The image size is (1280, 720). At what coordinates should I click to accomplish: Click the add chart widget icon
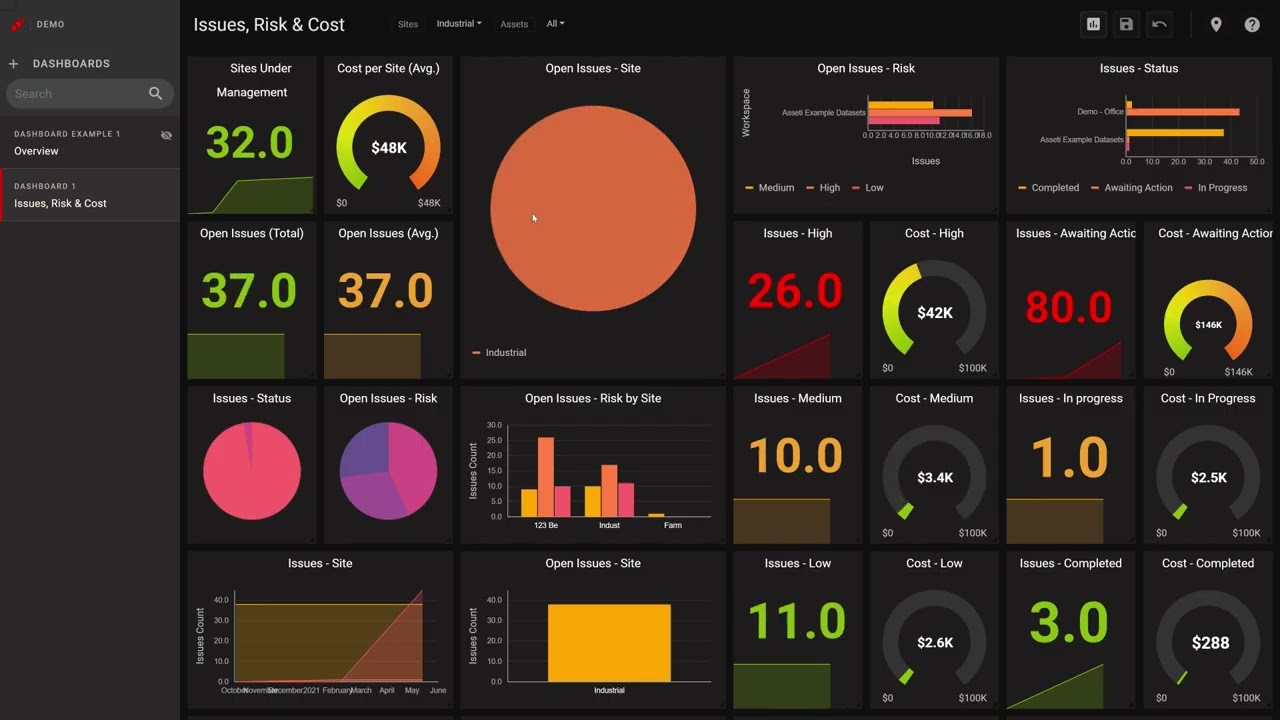pos(1093,24)
